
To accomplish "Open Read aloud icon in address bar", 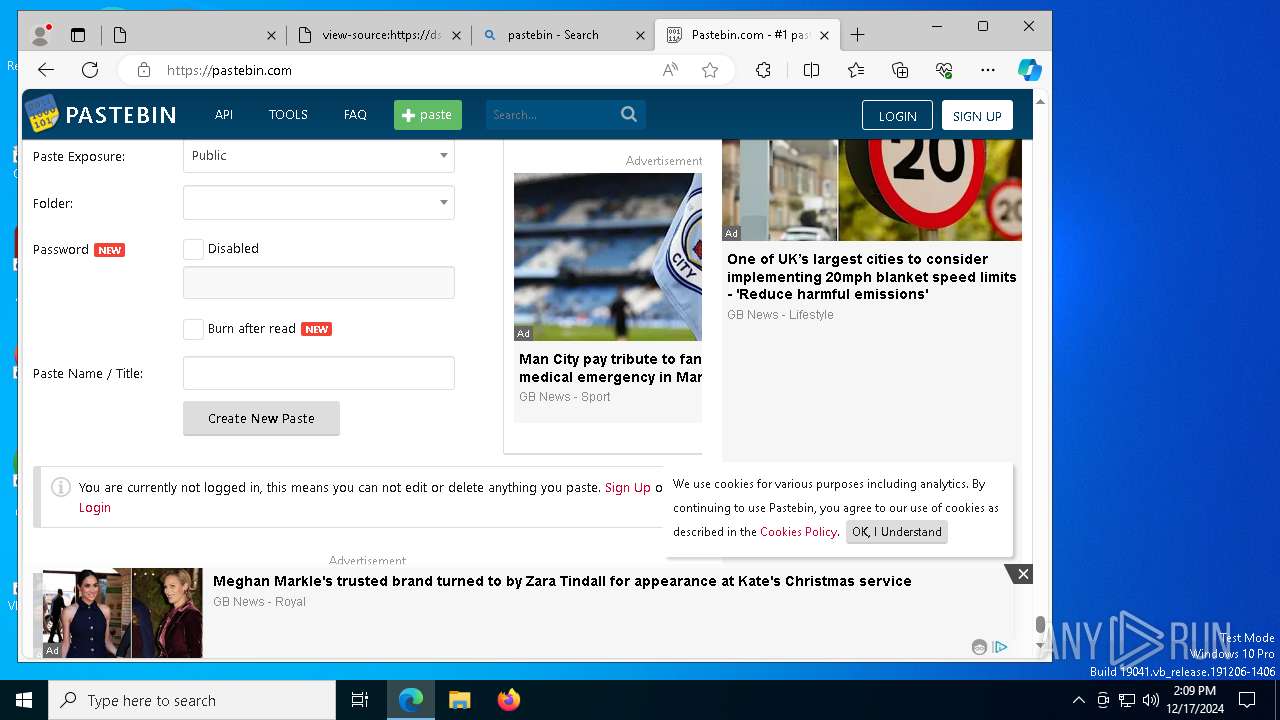I will click(670, 70).
